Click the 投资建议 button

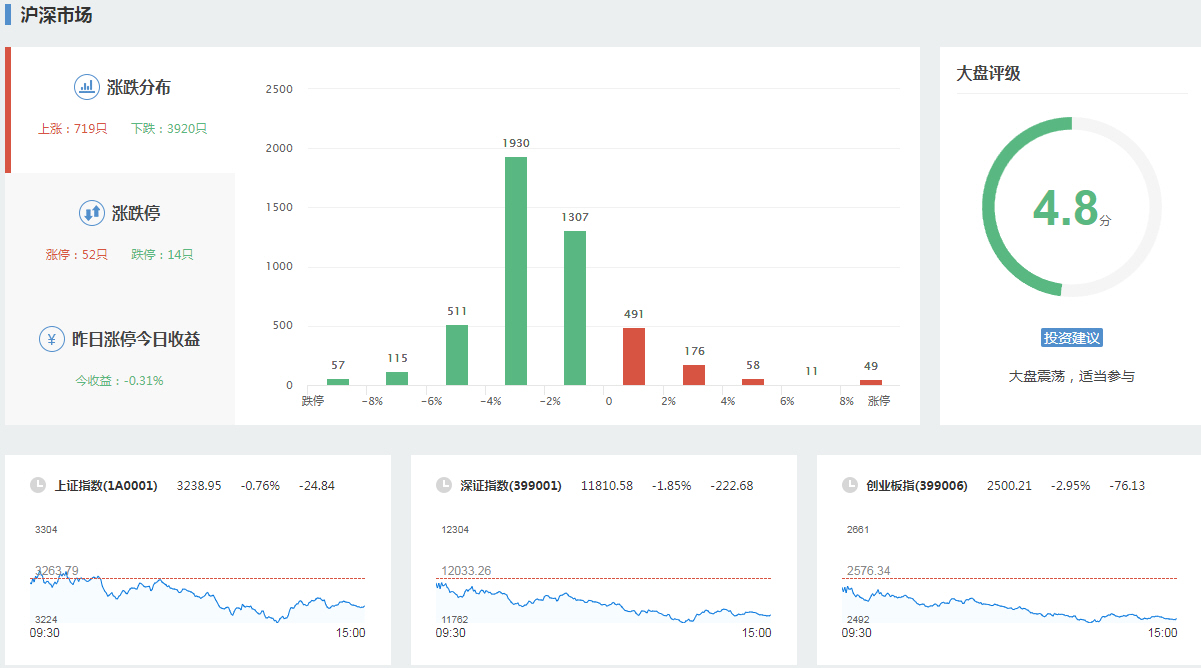pos(1071,338)
